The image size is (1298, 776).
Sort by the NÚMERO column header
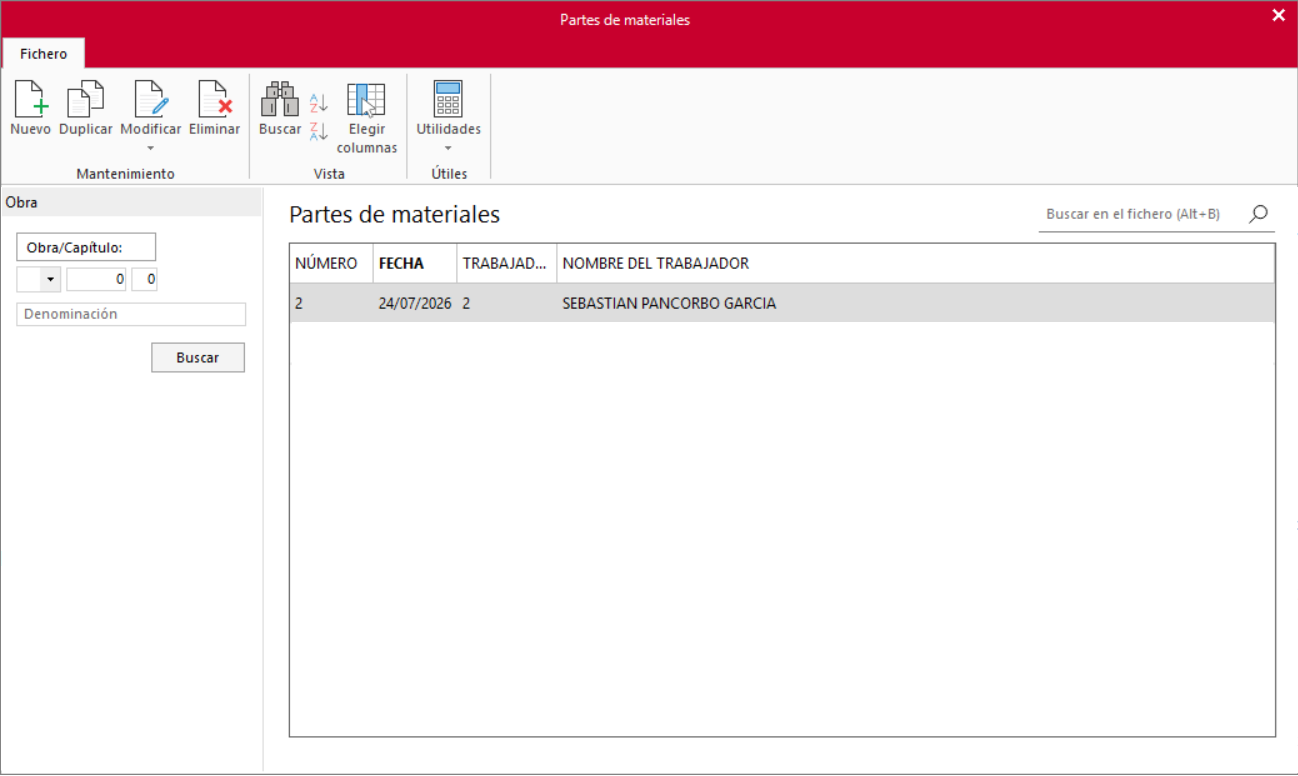(x=331, y=264)
